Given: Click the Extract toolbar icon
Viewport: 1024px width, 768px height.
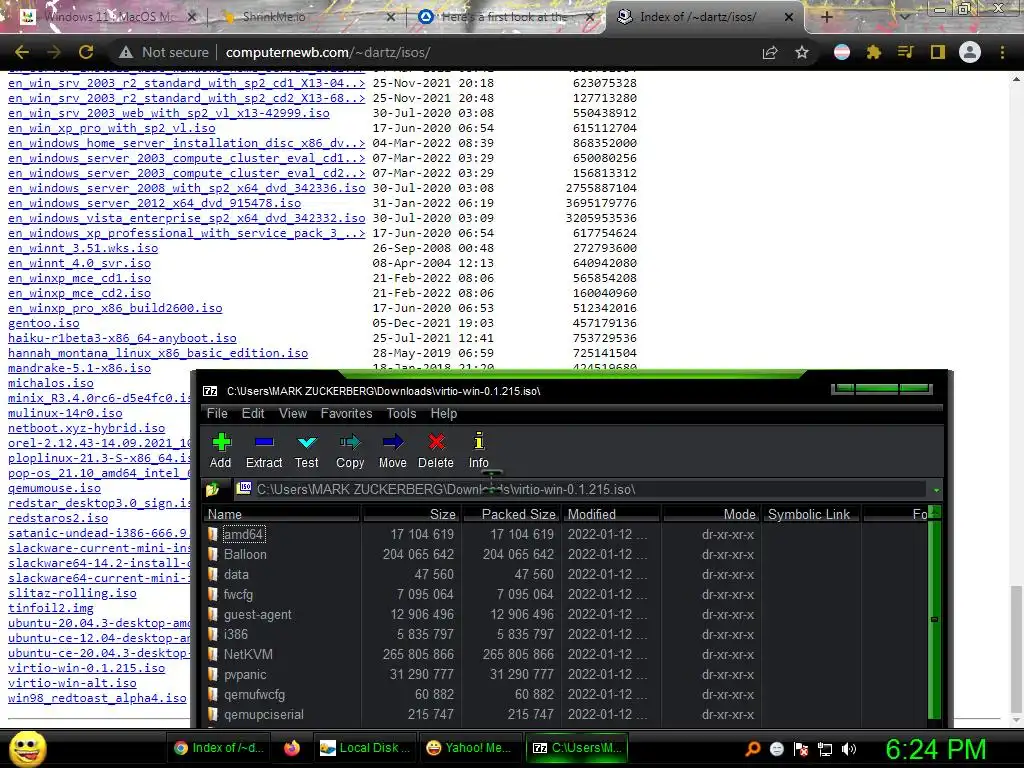Looking at the screenshot, I should pyautogui.click(x=264, y=451).
